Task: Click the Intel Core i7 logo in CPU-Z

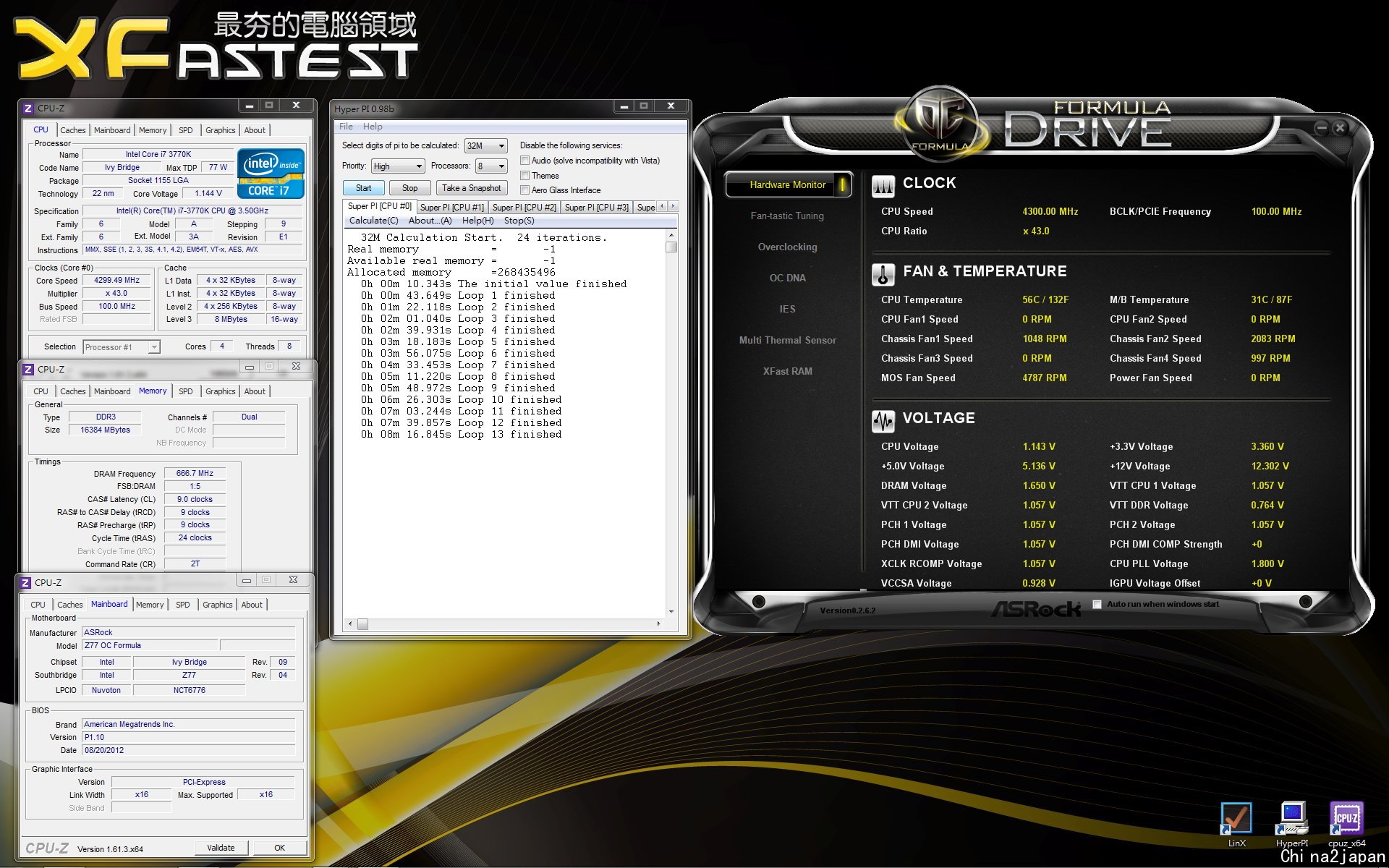Action: pyautogui.click(x=271, y=174)
